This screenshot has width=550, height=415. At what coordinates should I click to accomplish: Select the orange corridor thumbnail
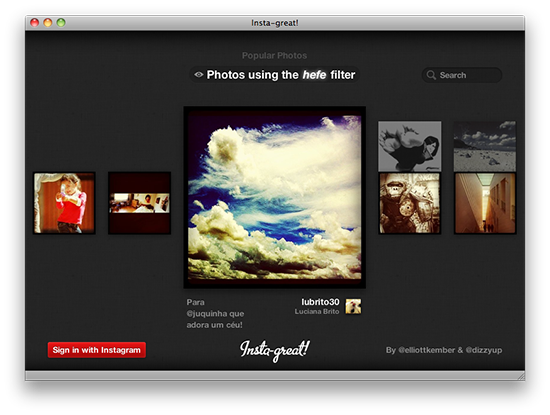485,203
